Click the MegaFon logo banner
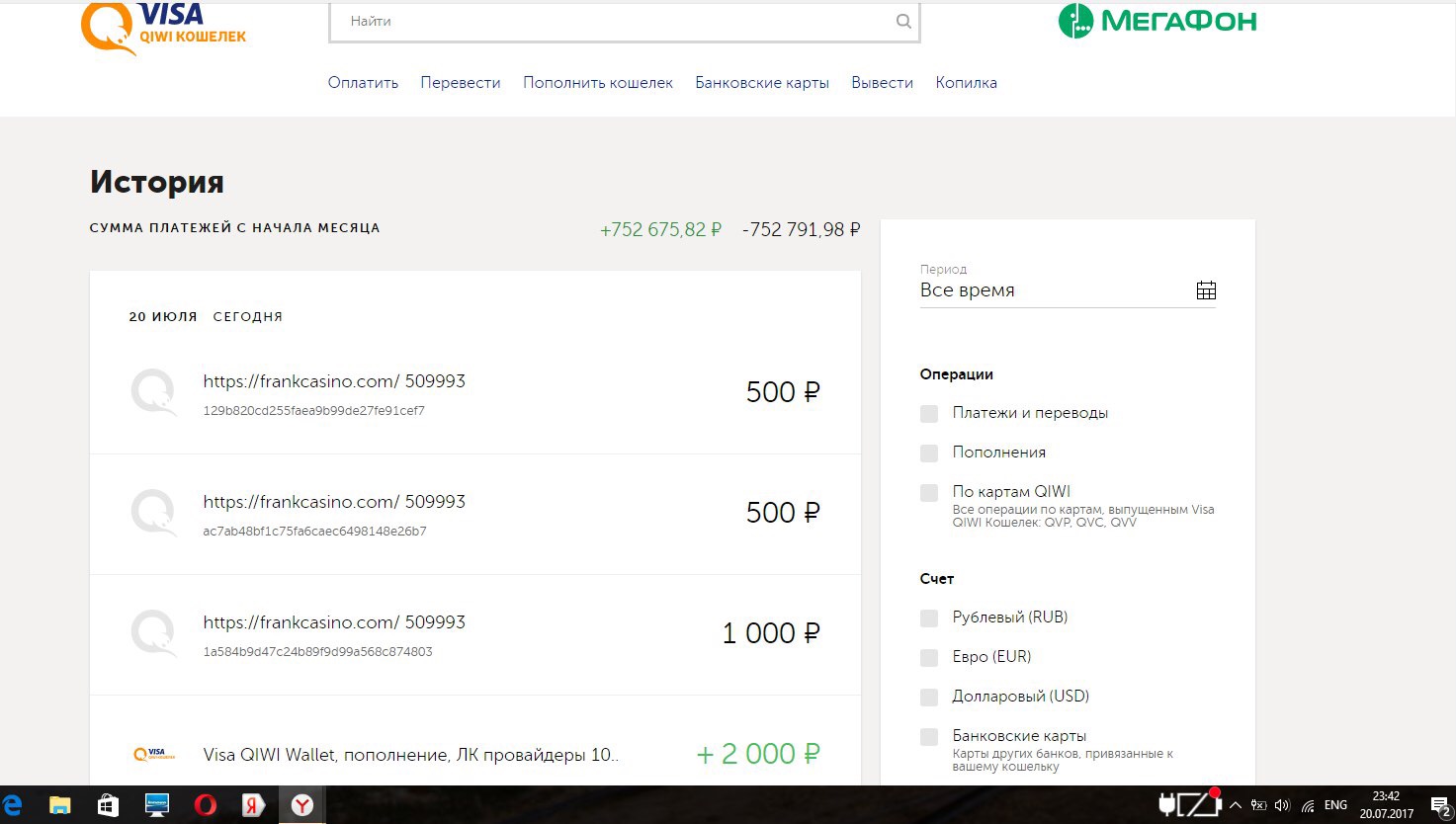The image size is (1456, 824). click(1157, 21)
